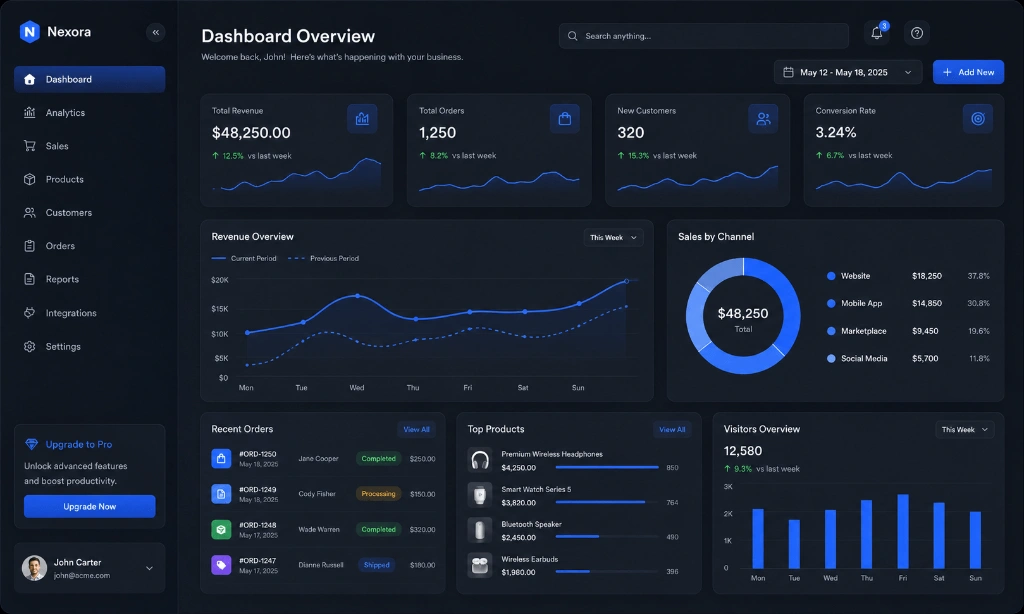The width and height of the screenshot is (1024, 614).
Task: Click the bag icon of order #ORD-1250
Action: [x=221, y=459]
